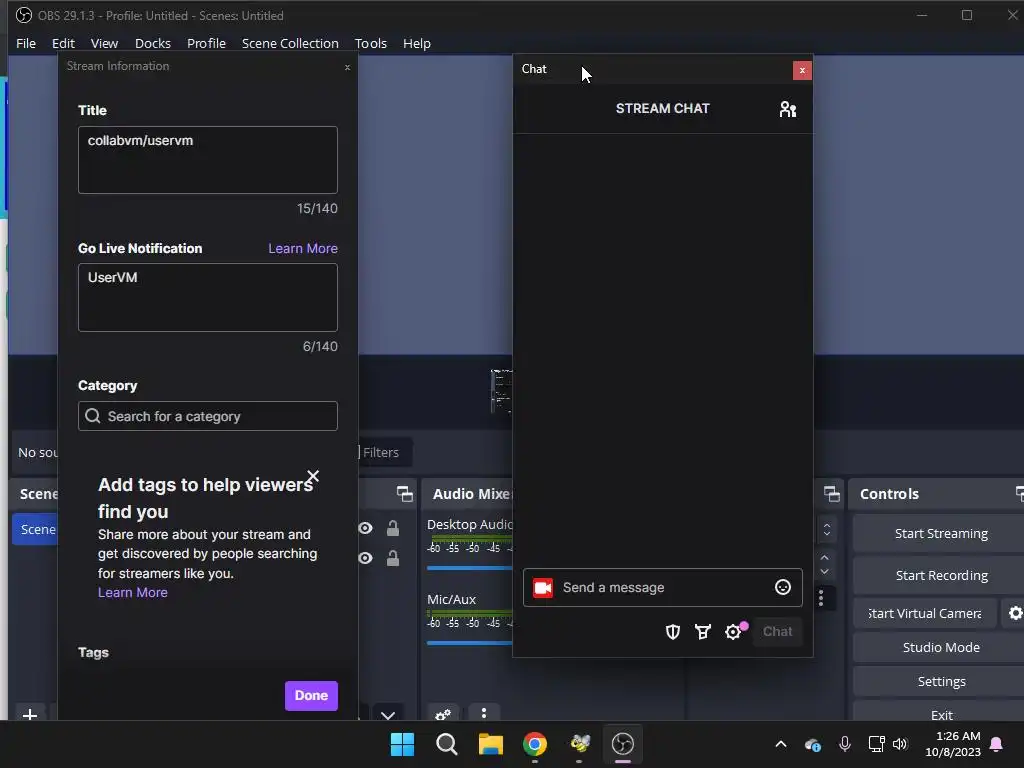The width and height of the screenshot is (1024, 768).
Task: Open Learn More beside Go Live Notification
Action: click(303, 248)
